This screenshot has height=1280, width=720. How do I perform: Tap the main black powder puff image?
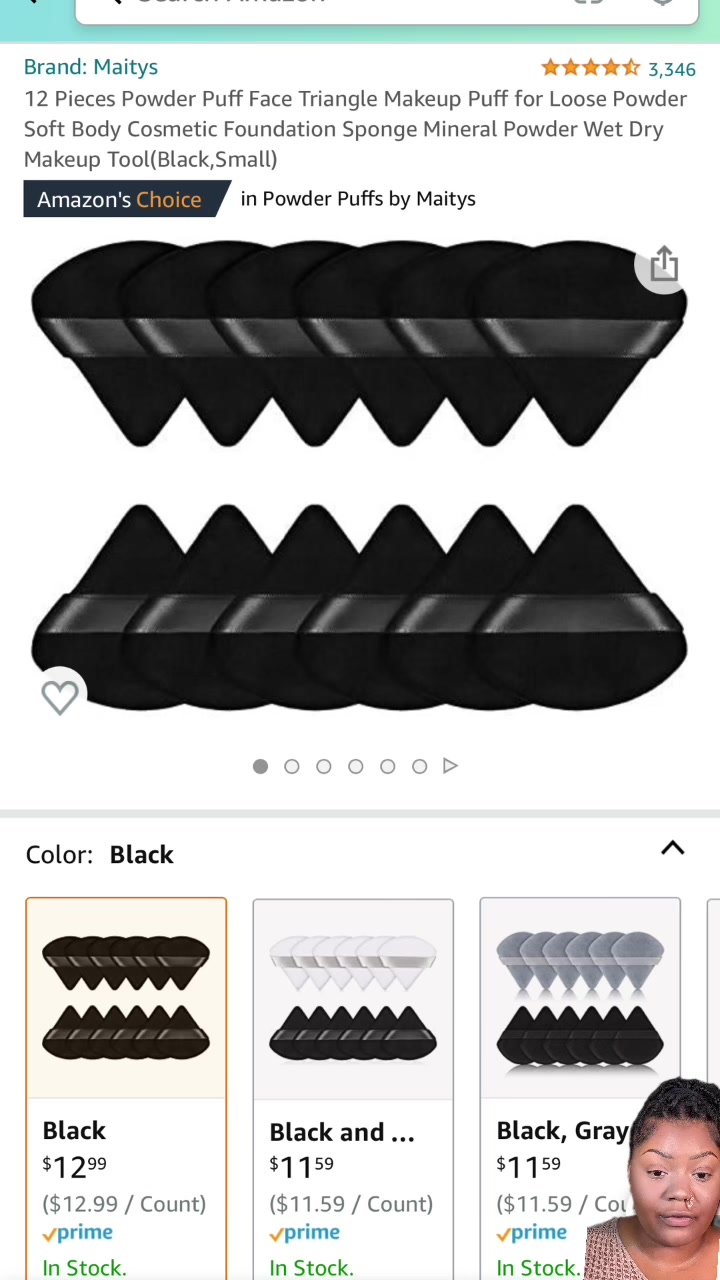(x=360, y=475)
